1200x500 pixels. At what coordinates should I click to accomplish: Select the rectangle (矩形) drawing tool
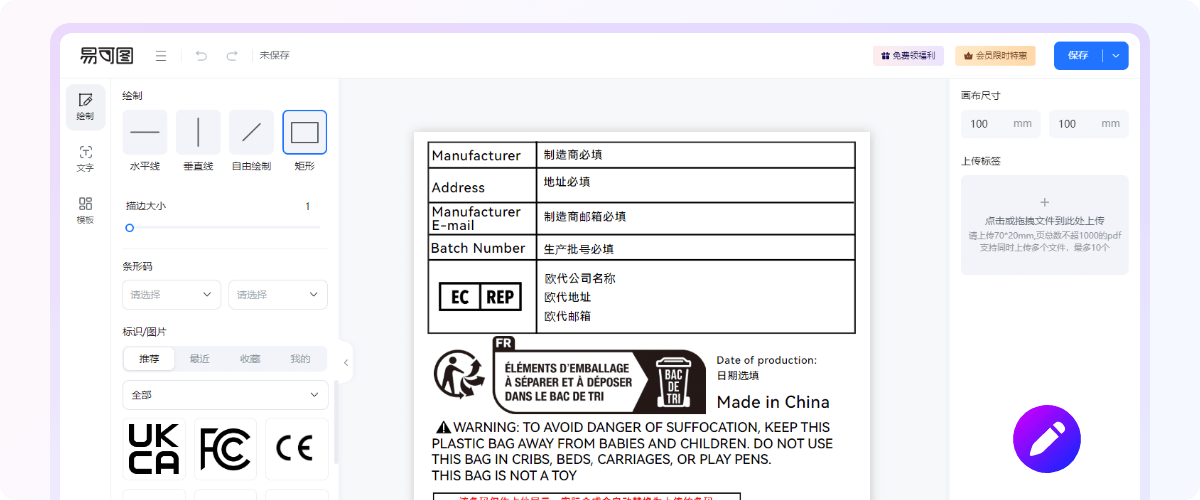pyautogui.click(x=304, y=132)
